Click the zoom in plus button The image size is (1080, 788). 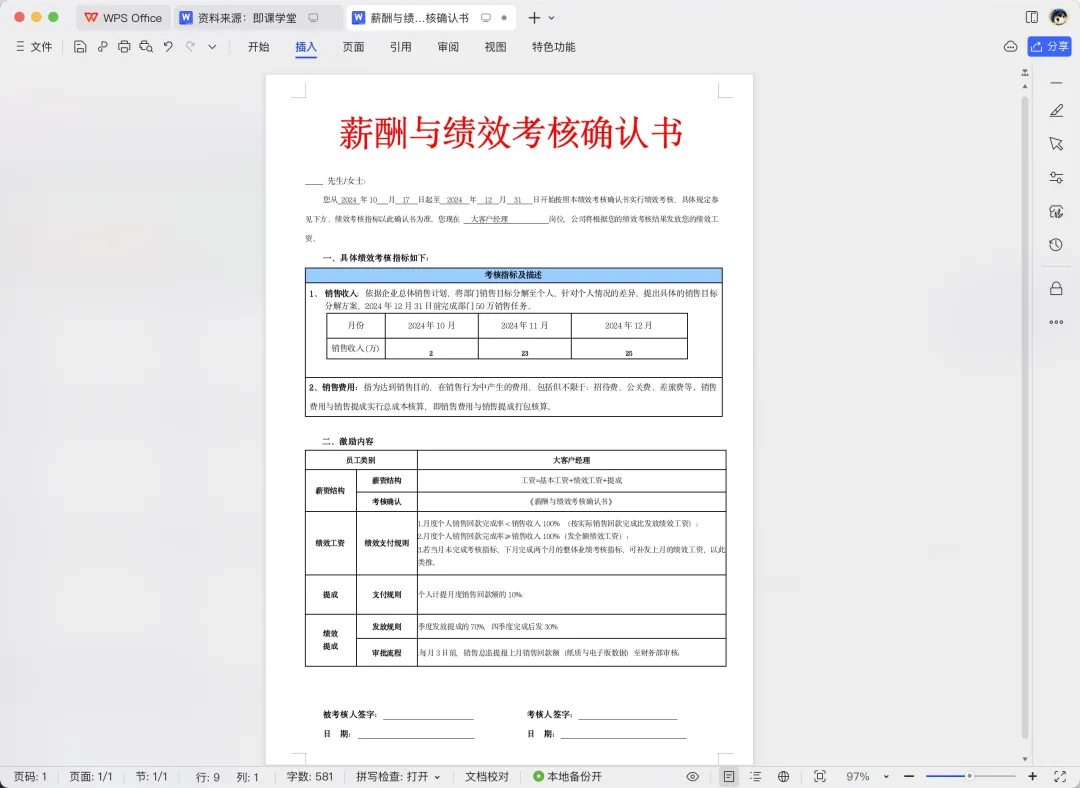click(1032, 776)
